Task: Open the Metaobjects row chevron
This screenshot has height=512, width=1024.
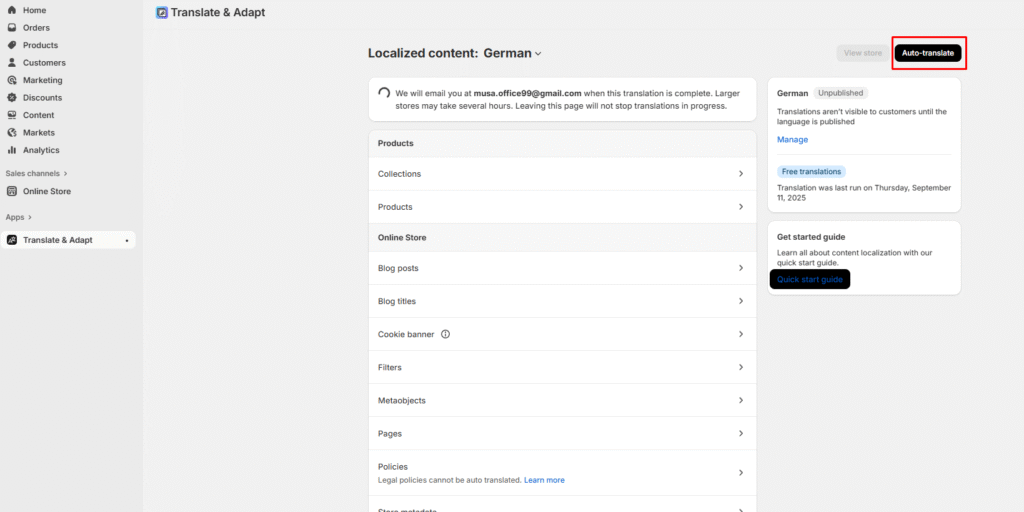Action: pos(741,400)
